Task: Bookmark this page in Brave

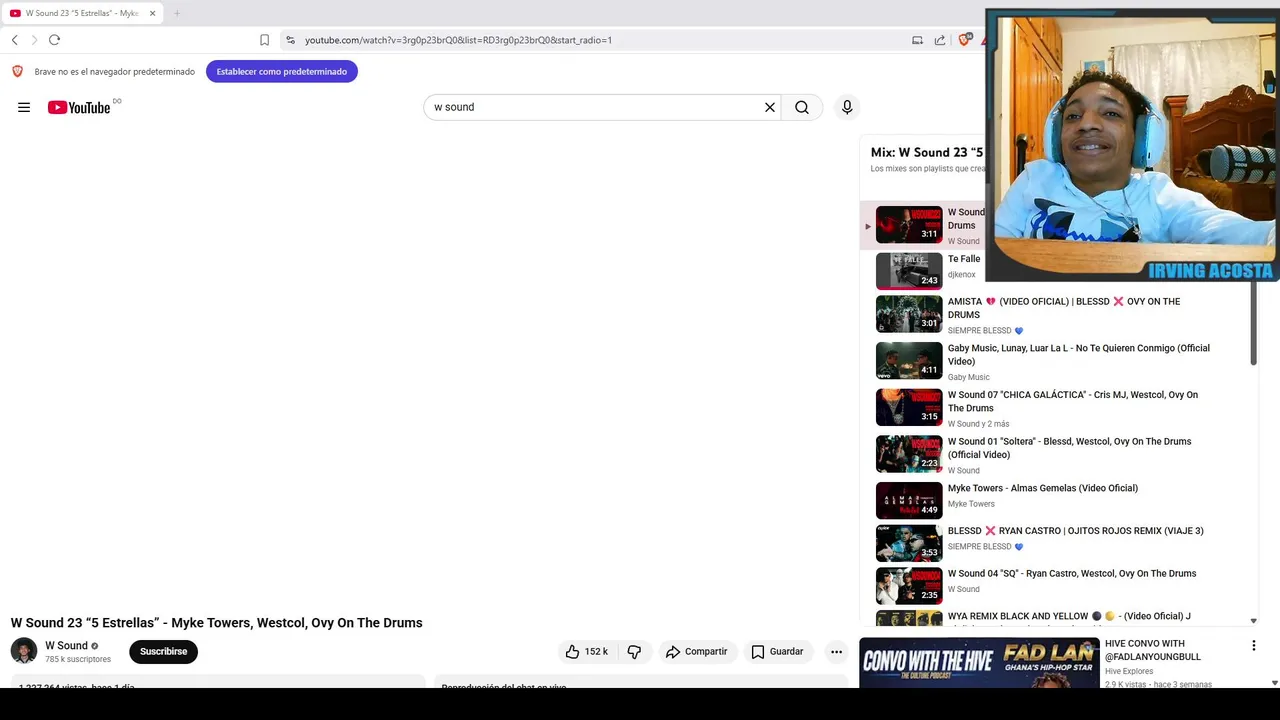Action: tap(264, 40)
